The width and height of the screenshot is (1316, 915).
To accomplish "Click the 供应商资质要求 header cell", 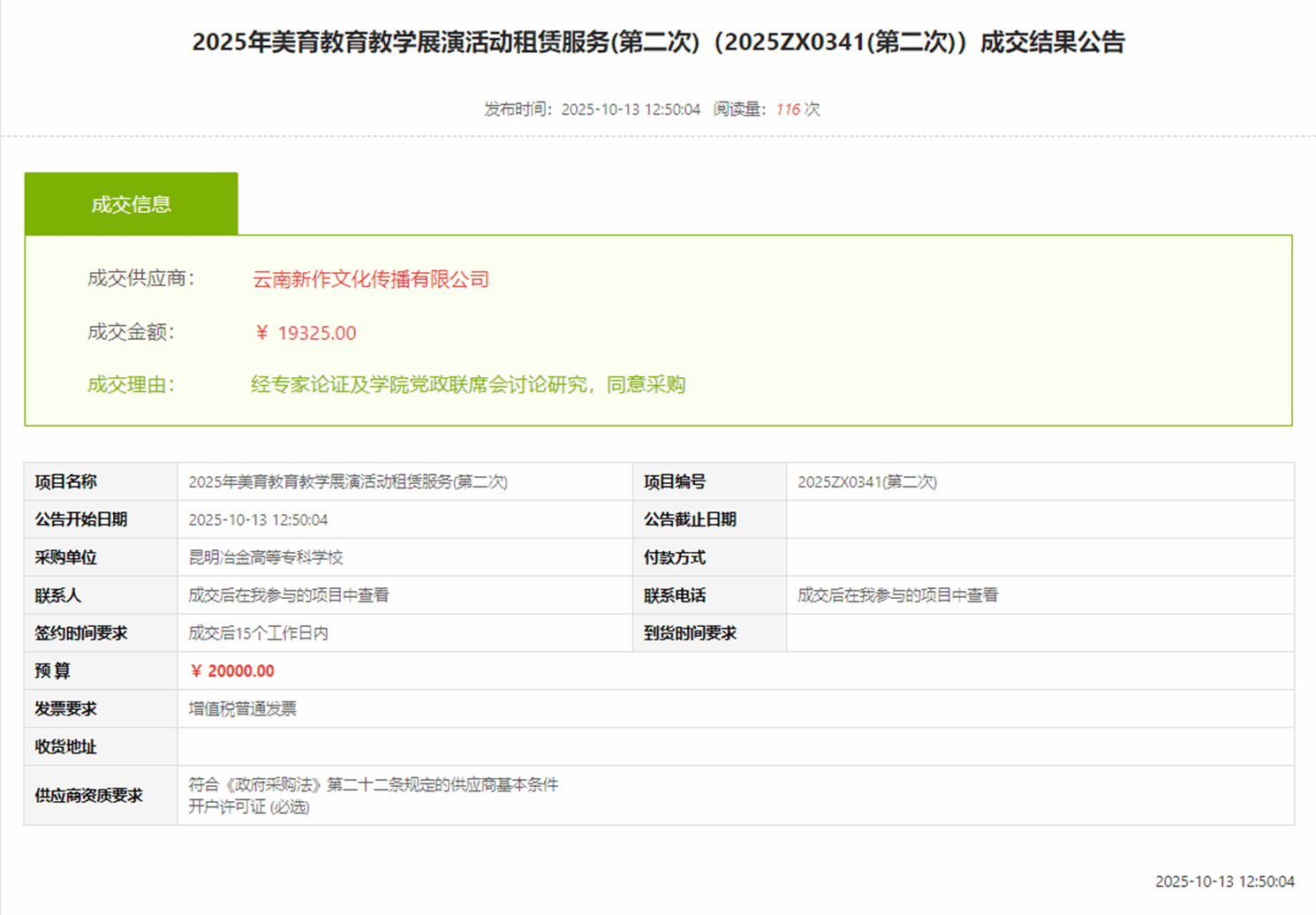I will tap(101, 797).
